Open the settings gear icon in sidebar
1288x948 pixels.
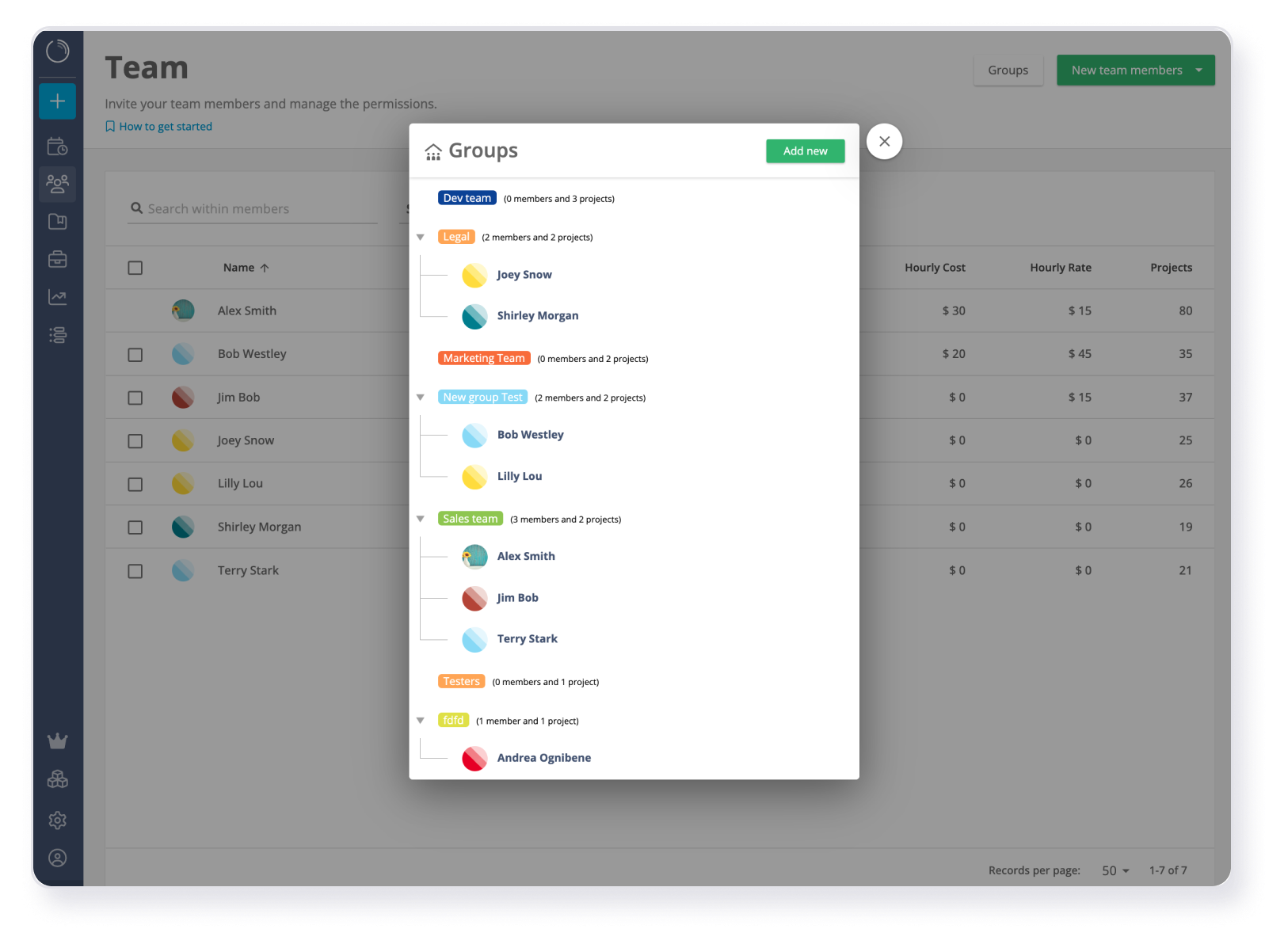[x=57, y=820]
